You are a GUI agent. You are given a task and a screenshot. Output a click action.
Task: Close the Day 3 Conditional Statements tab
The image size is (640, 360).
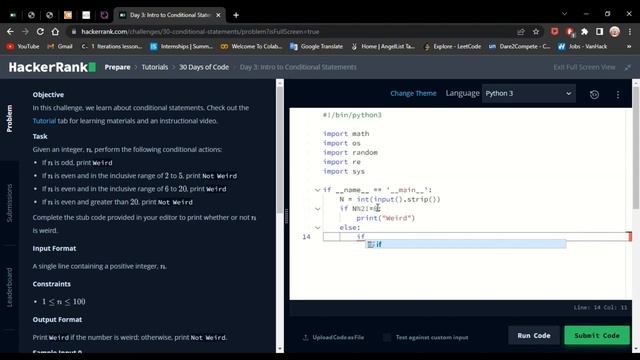(218, 15)
